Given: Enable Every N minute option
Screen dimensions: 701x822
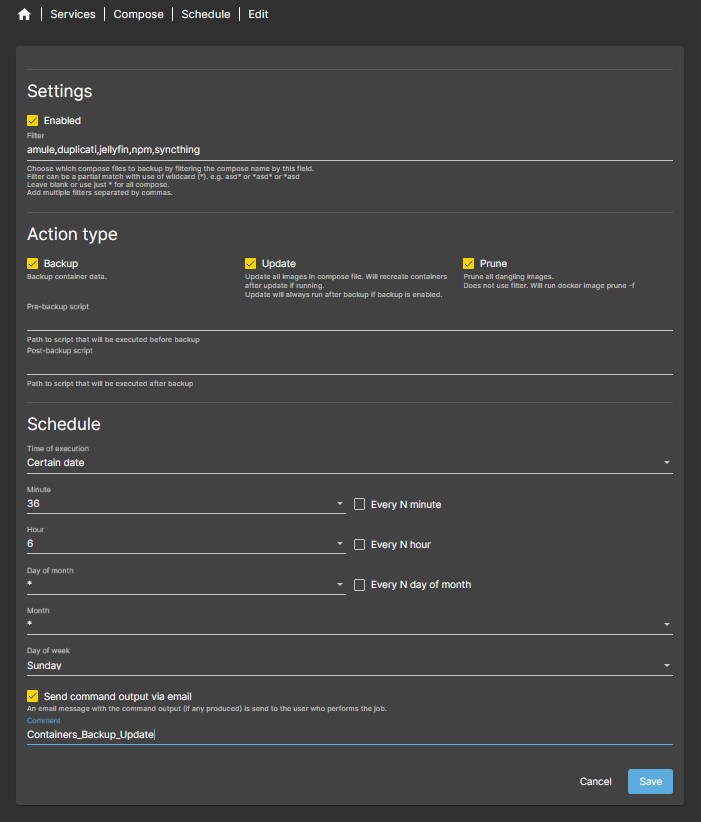Looking at the screenshot, I should click(360, 505).
